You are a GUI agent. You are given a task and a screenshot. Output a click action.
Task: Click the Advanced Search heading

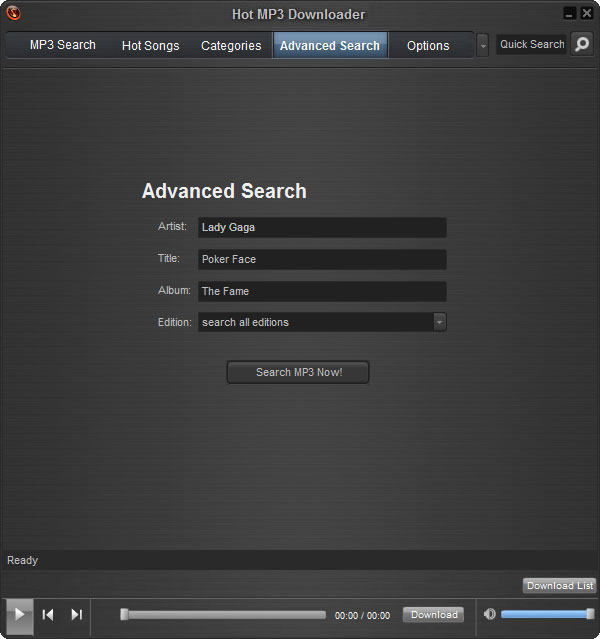point(224,191)
